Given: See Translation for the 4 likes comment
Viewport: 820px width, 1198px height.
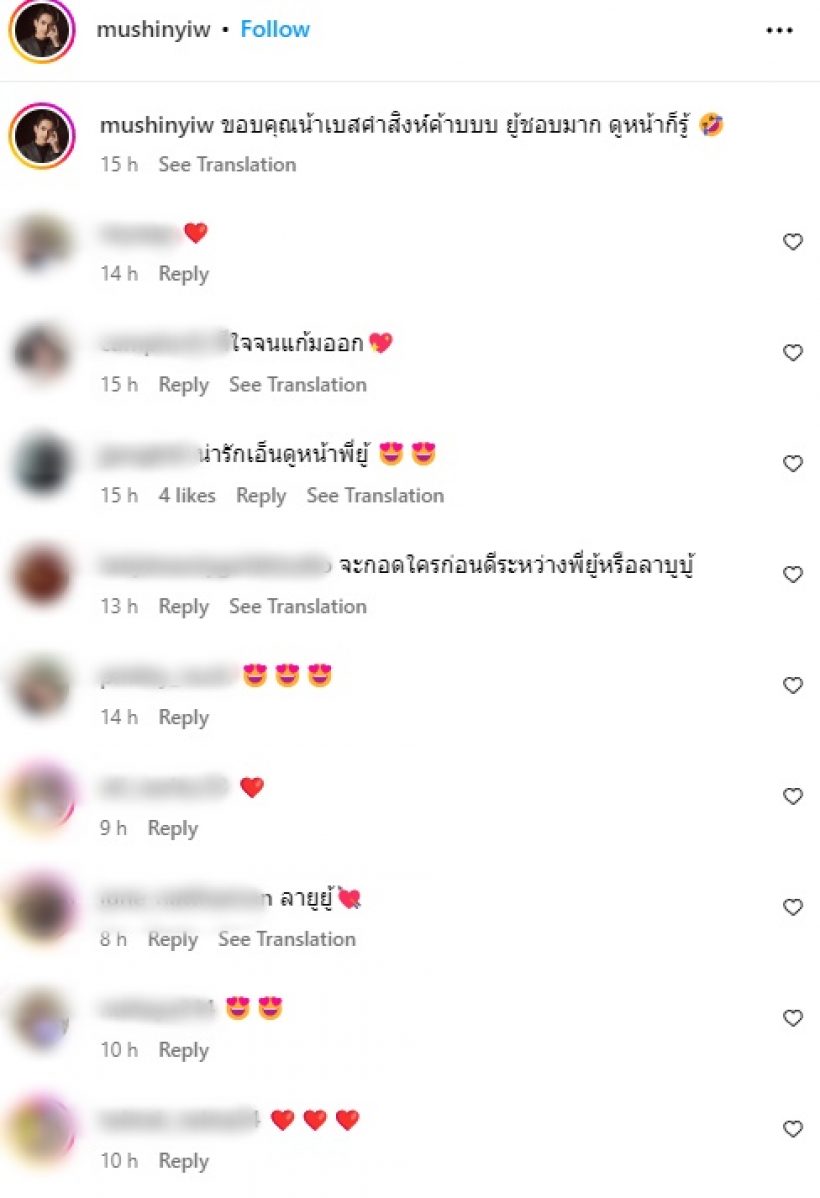Looking at the screenshot, I should coord(375,496).
